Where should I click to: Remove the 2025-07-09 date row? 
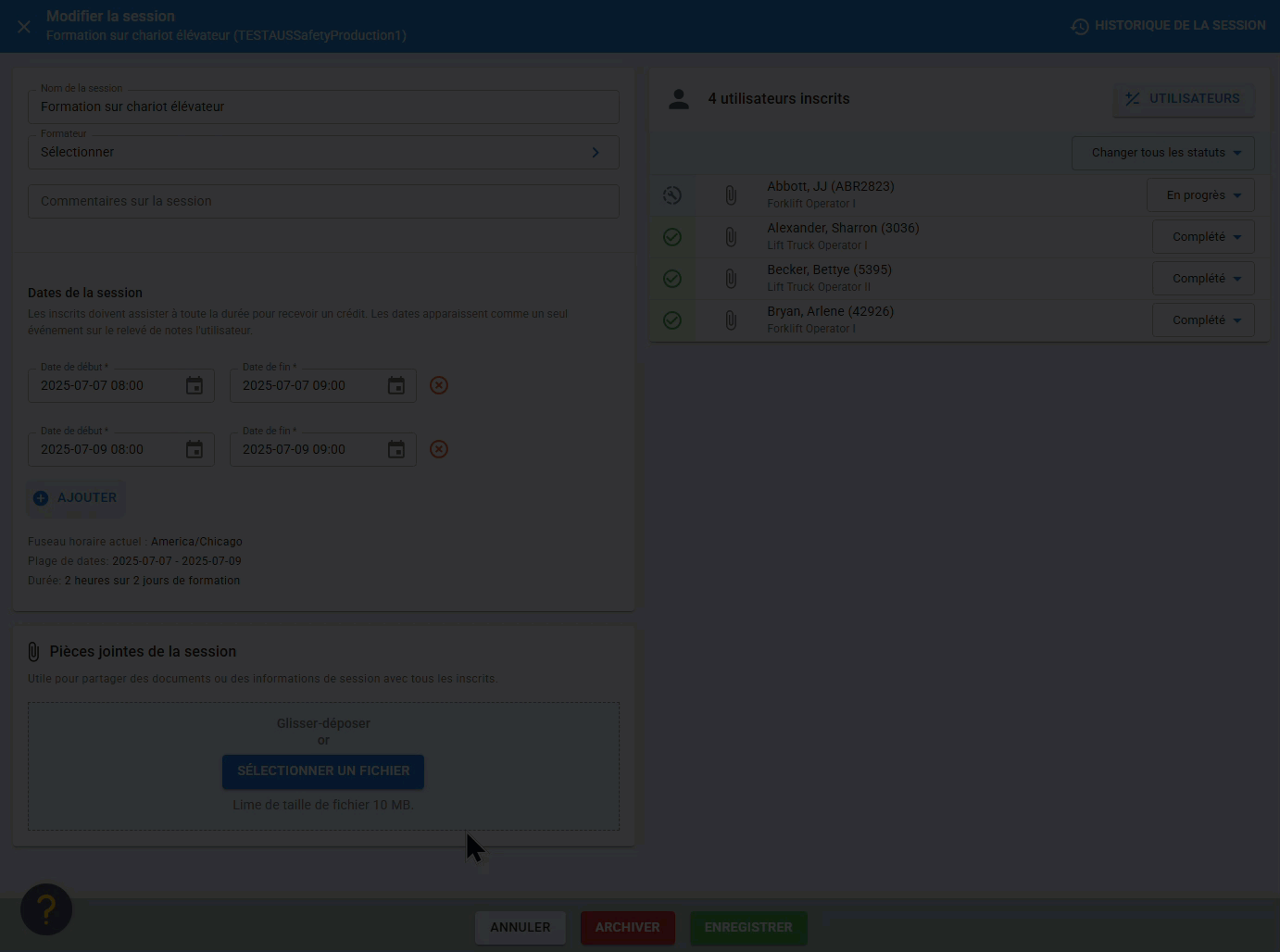coord(439,449)
